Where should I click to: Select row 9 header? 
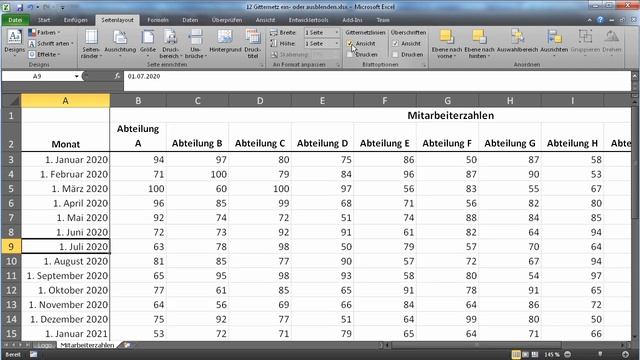[11, 247]
